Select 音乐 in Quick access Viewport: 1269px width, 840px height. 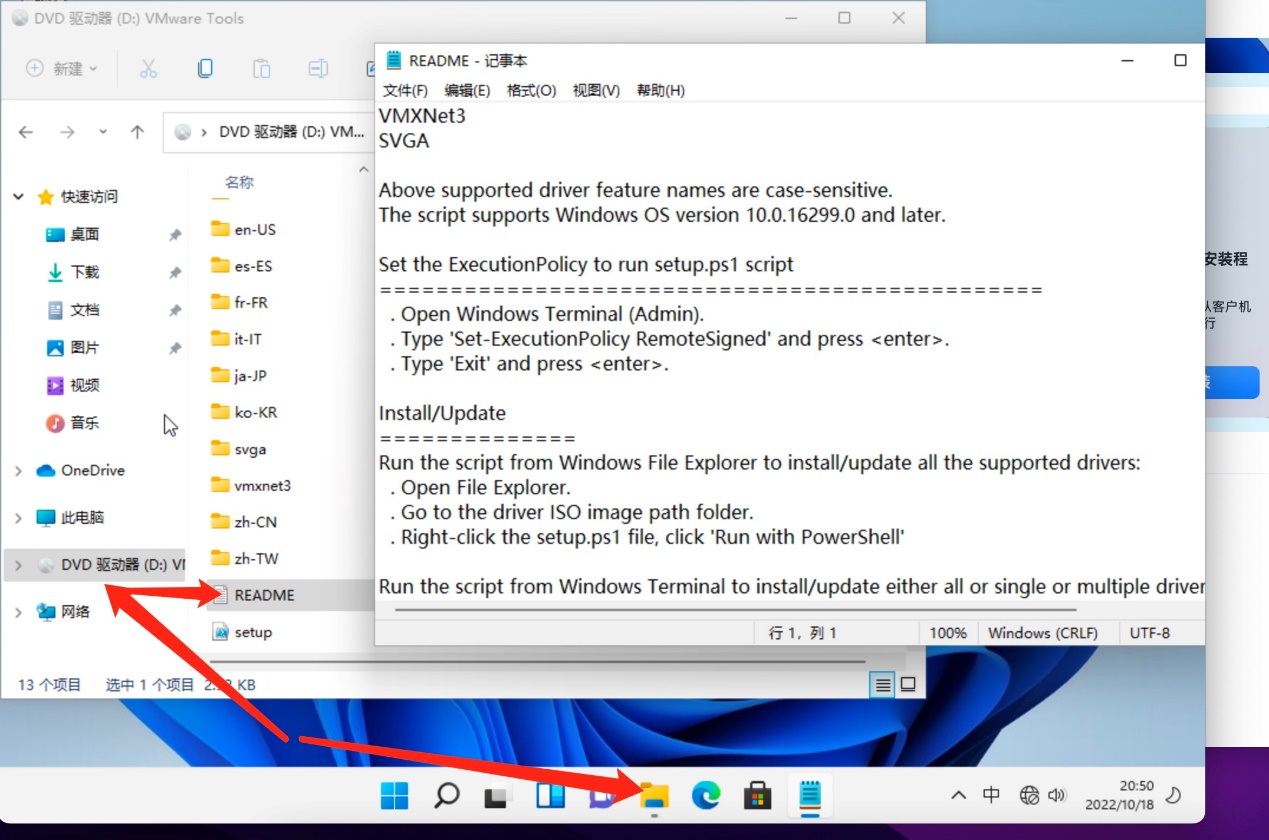tap(85, 423)
